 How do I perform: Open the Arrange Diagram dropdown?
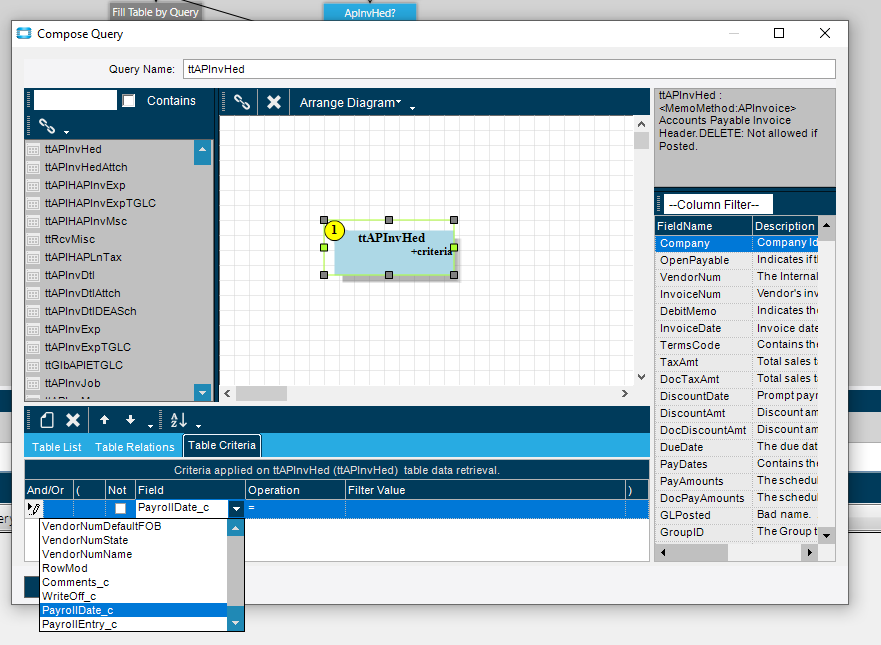350,102
